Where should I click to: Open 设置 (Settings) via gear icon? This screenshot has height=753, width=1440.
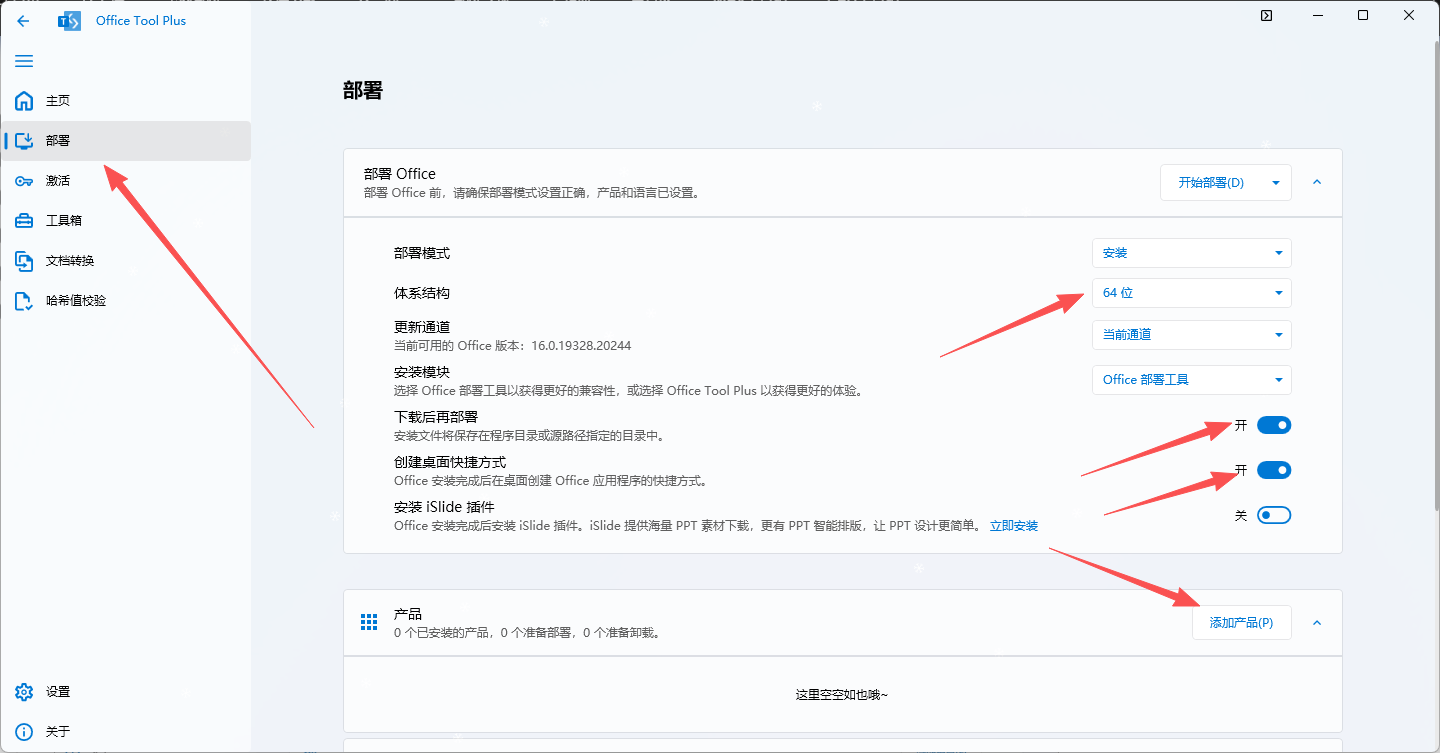point(23,691)
